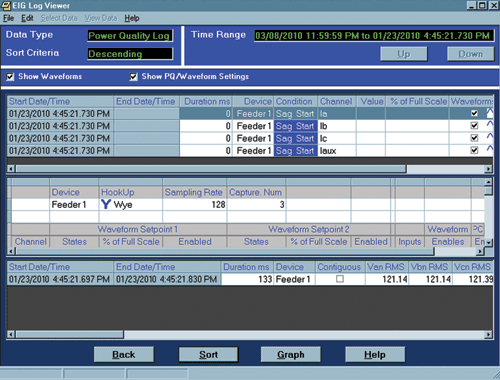The width and height of the screenshot is (500, 380).
Task: Click the Wye hookup Y icon
Action: tap(106, 204)
